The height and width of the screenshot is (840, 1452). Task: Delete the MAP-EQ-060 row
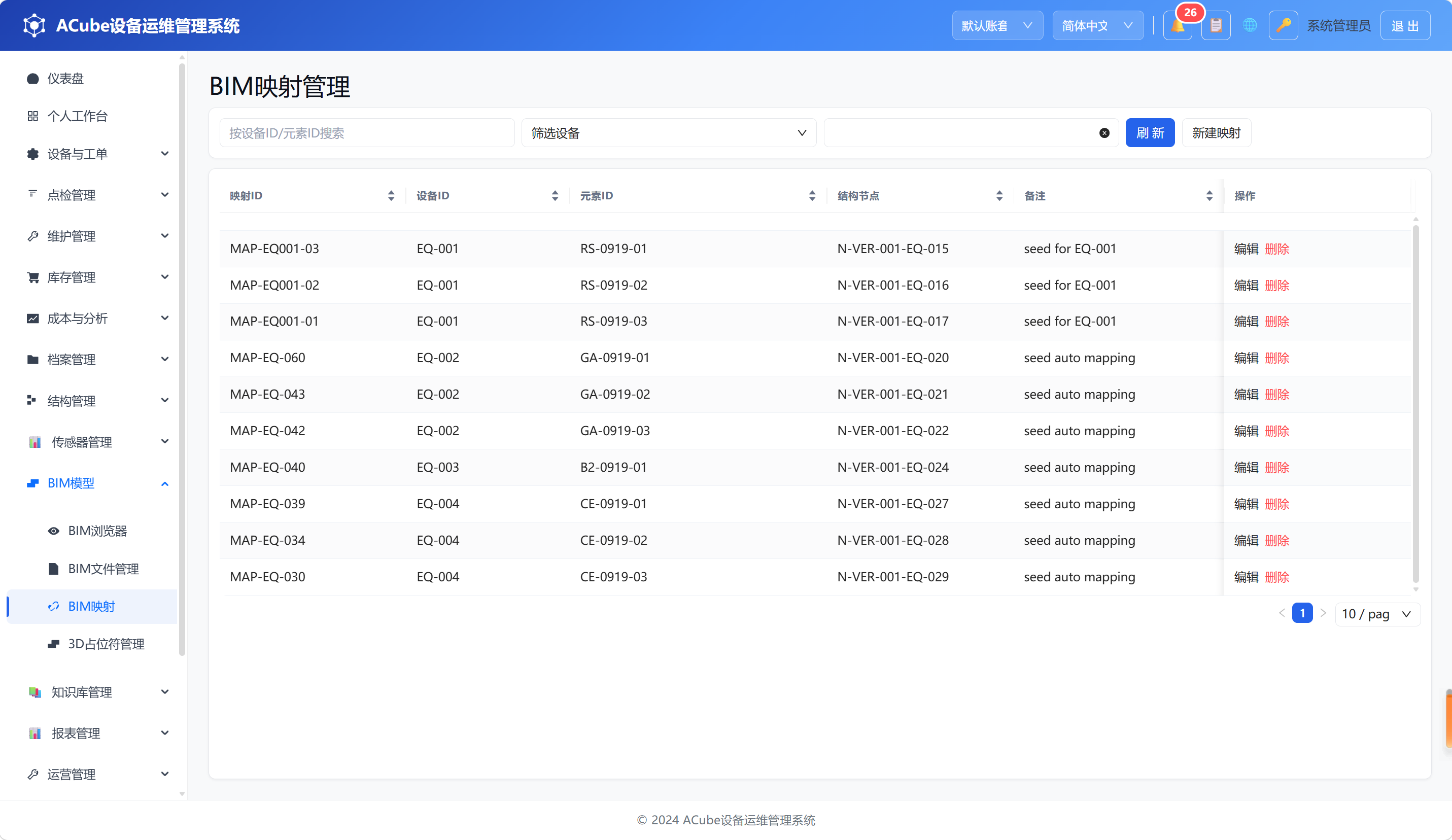(1277, 358)
